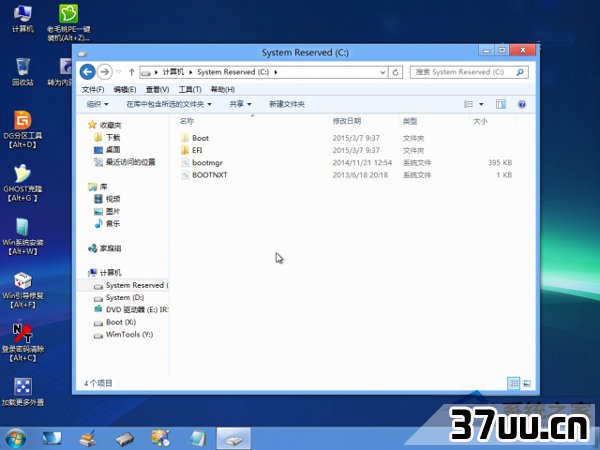Image resolution: width=600 pixels, height=450 pixels.
Task: Click the active drive window taskbar button
Action: tap(234, 439)
